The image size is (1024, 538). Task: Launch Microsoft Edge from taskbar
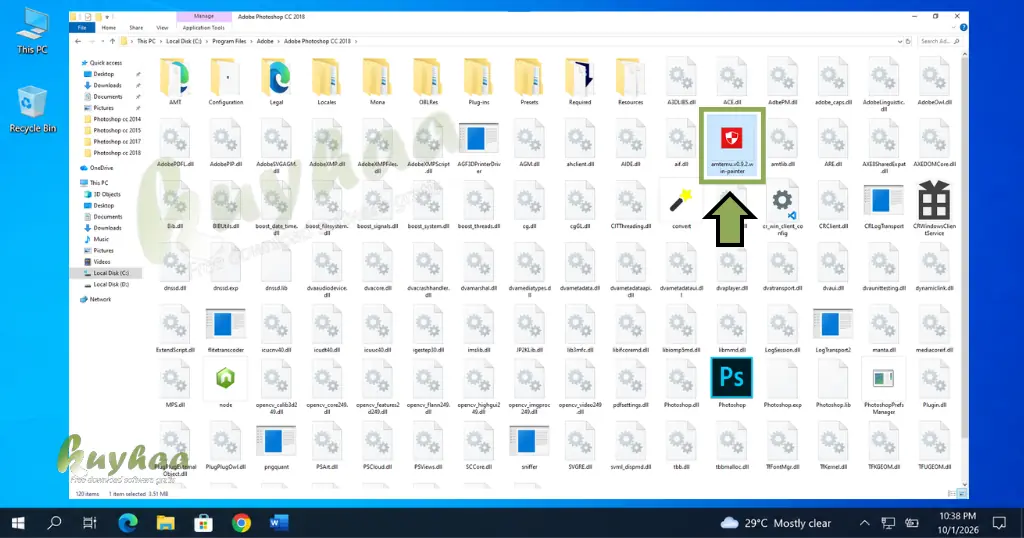click(x=128, y=522)
